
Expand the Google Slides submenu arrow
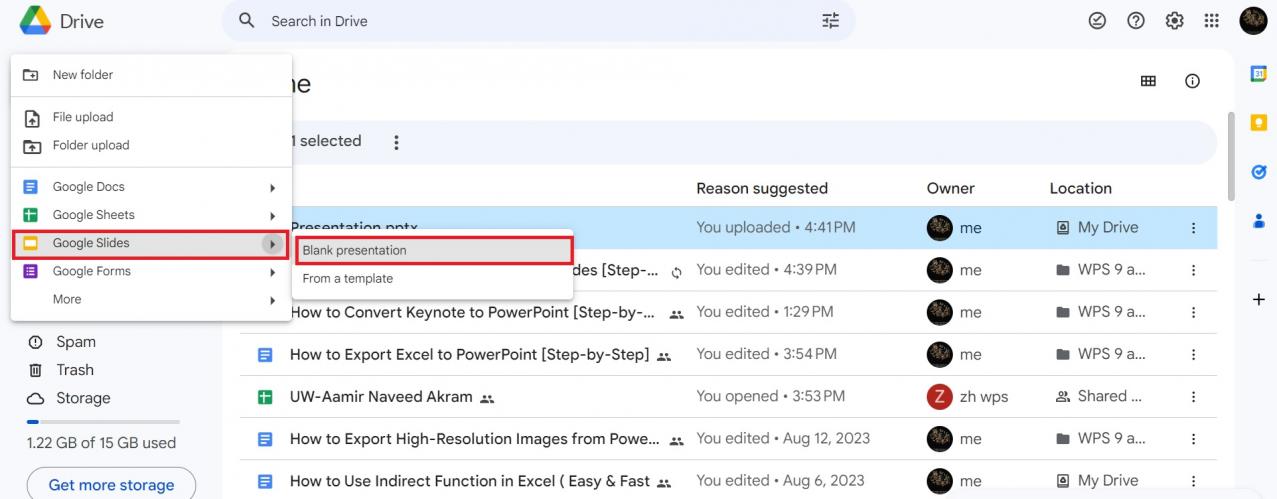click(271, 243)
